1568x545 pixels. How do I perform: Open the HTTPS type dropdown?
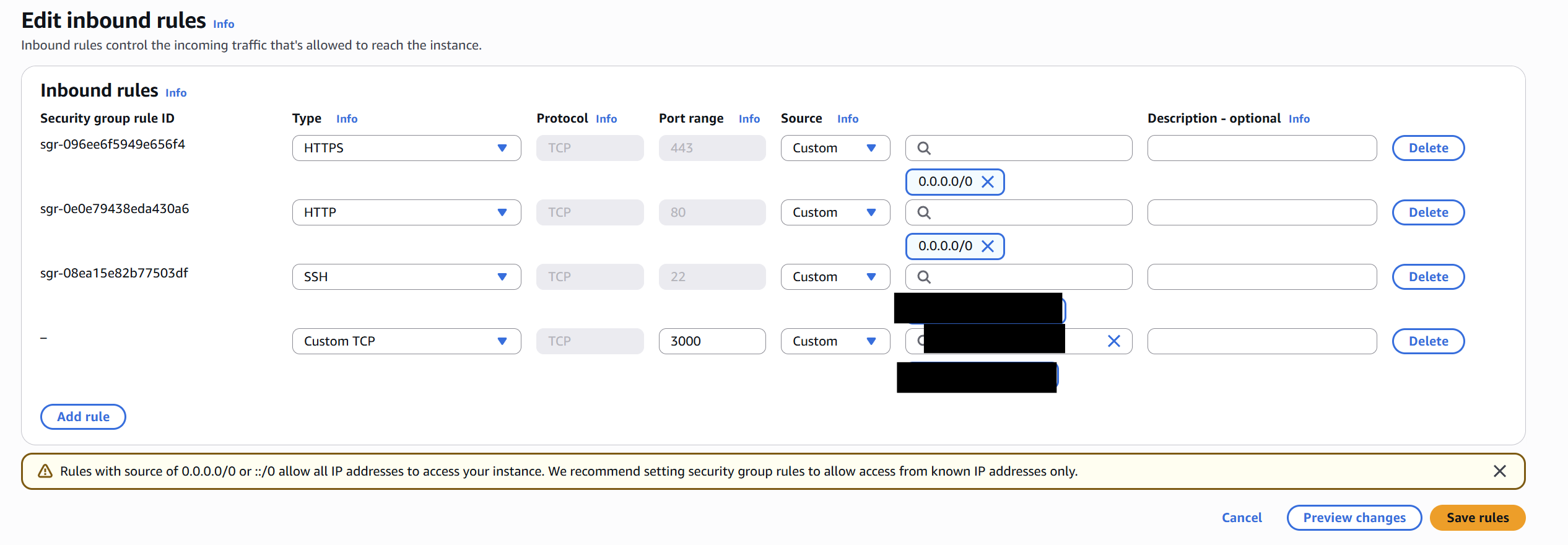click(406, 148)
